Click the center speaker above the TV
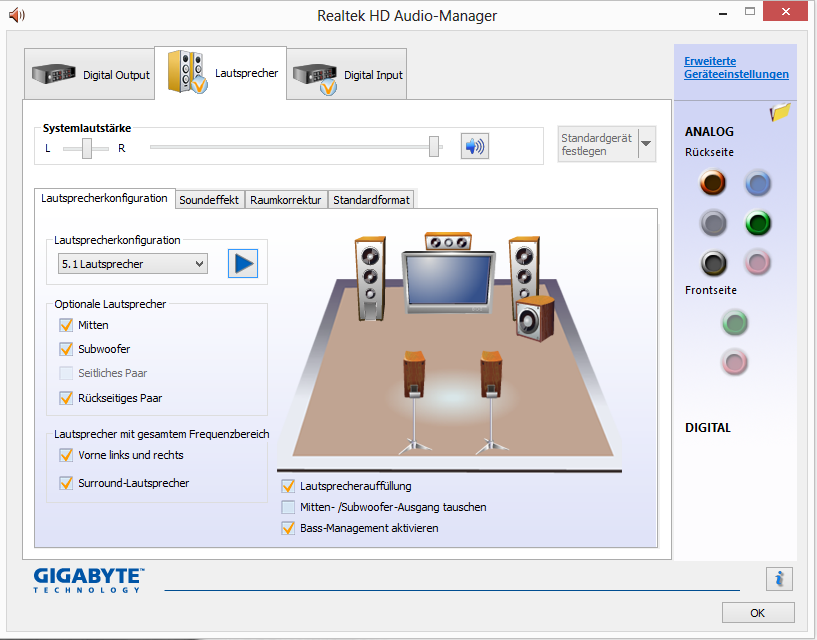The height and width of the screenshot is (640, 817). tap(448, 241)
